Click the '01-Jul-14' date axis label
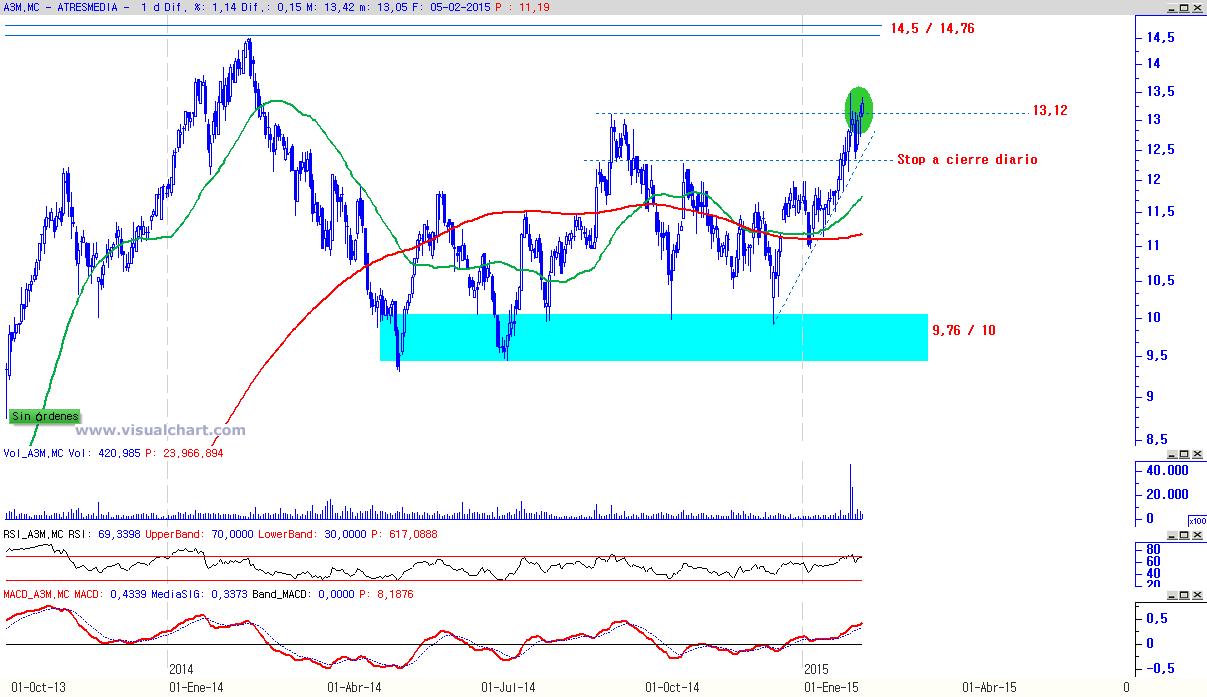 coord(508,688)
